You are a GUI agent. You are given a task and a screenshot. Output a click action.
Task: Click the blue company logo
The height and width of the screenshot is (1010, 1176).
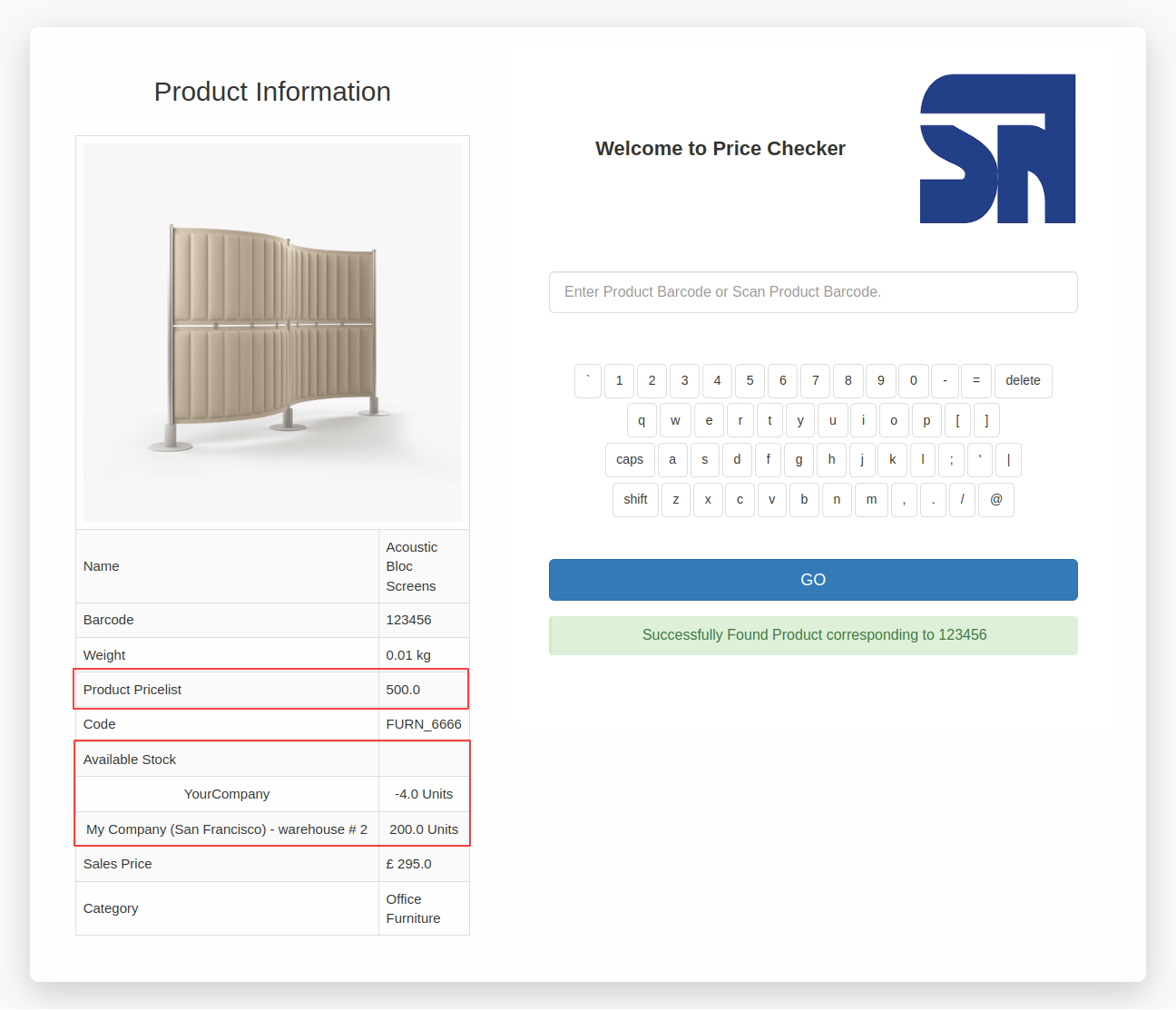998,149
